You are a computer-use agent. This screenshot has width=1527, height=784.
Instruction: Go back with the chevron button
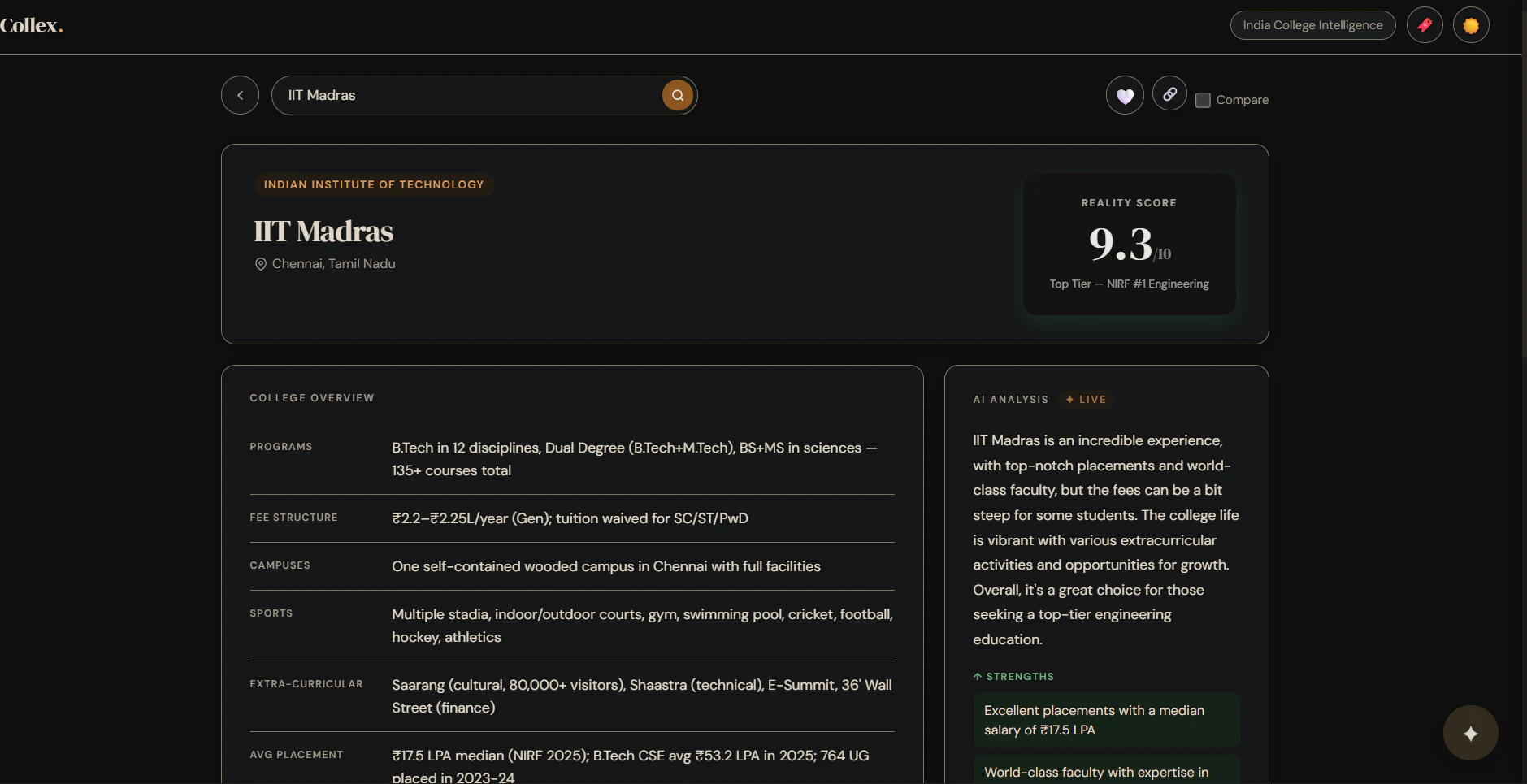pyautogui.click(x=240, y=95)
